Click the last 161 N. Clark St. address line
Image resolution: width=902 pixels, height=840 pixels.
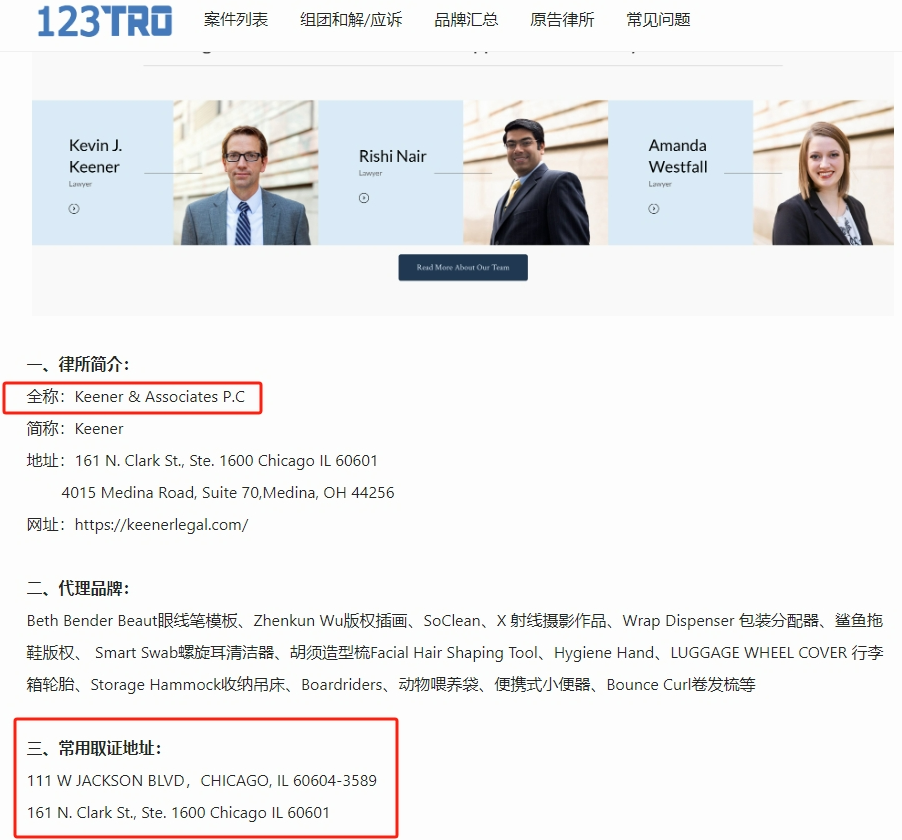[x=178, y=813]
